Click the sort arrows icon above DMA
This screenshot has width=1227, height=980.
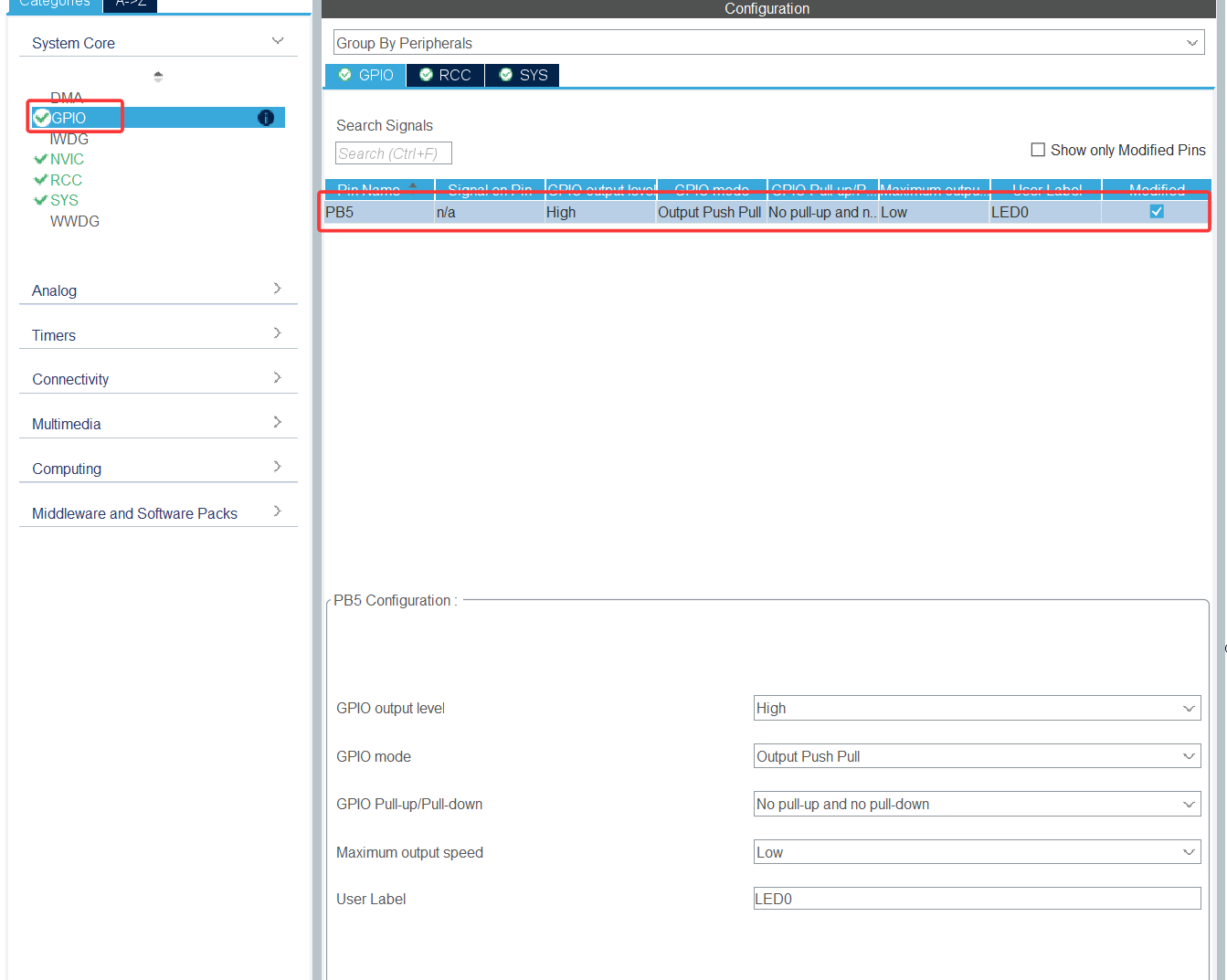click(x=158, y=77)
